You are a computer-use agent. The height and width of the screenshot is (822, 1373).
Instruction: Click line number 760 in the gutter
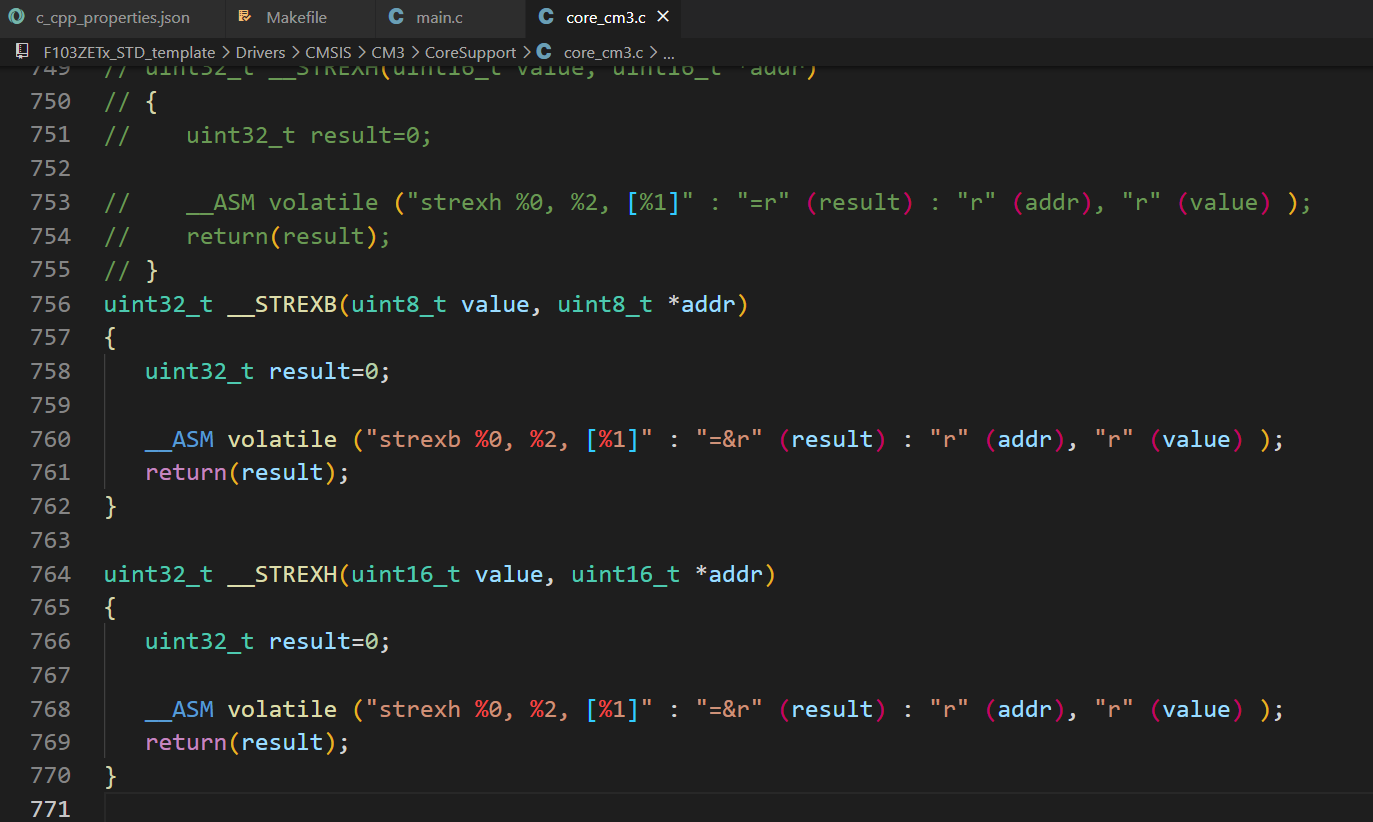[51, 439]
